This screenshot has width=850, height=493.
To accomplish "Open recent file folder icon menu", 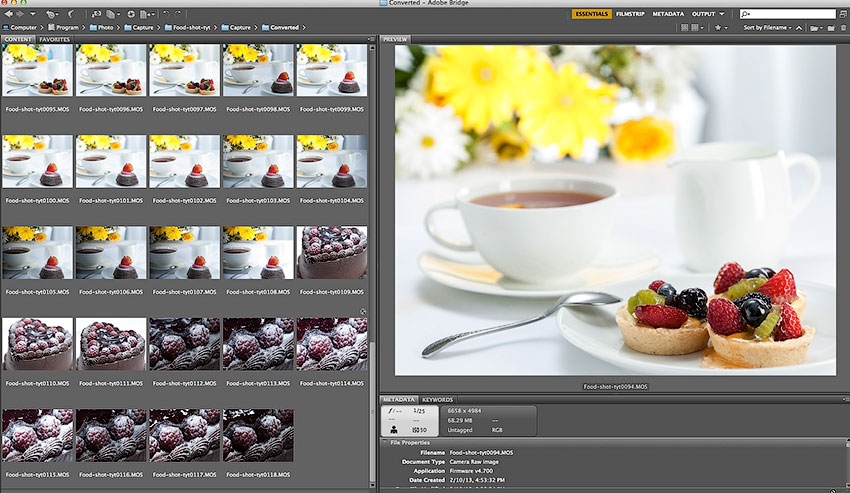I will [x=815, y=28].
